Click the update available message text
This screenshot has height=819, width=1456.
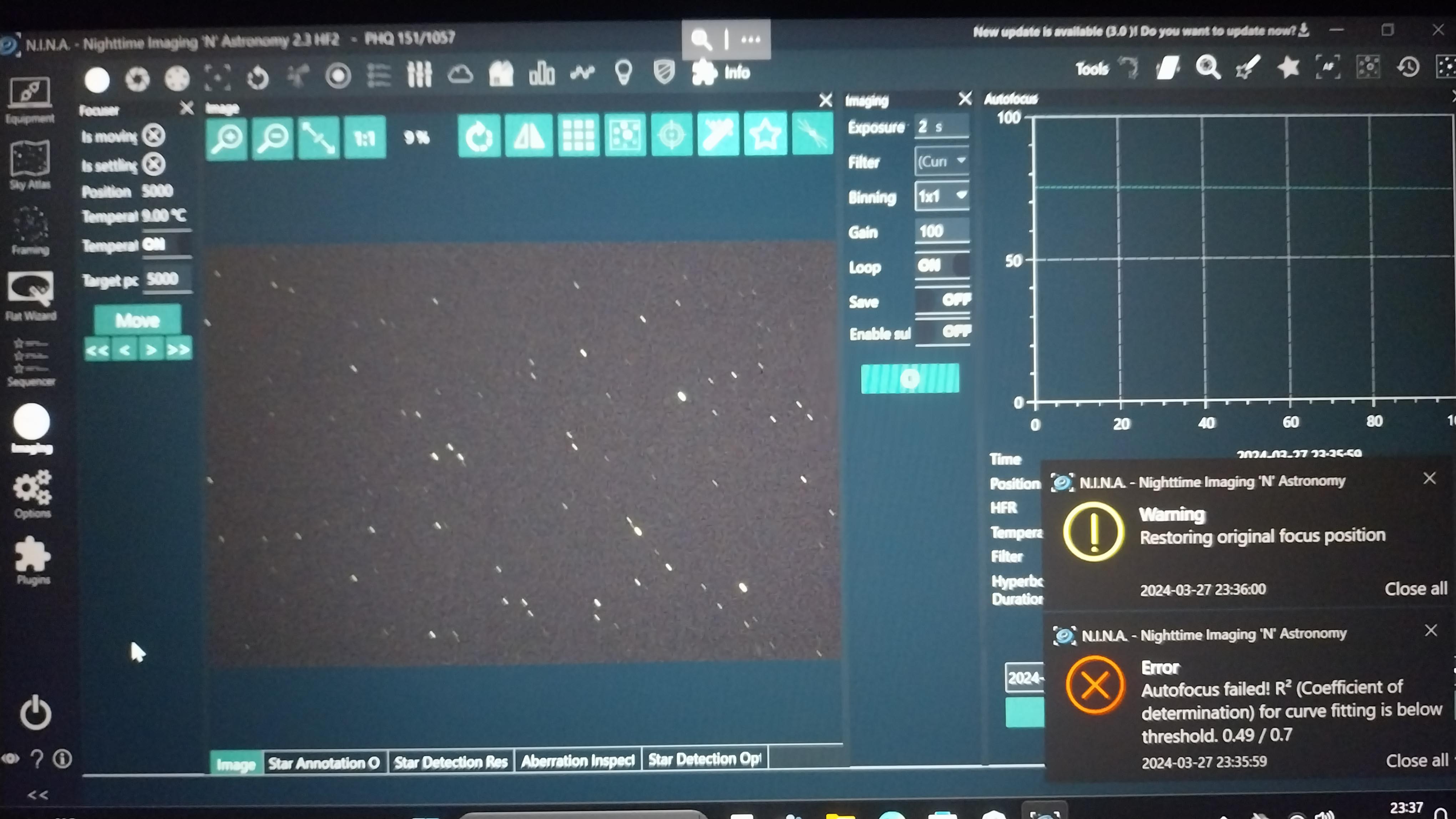[x=1134, y=31]
